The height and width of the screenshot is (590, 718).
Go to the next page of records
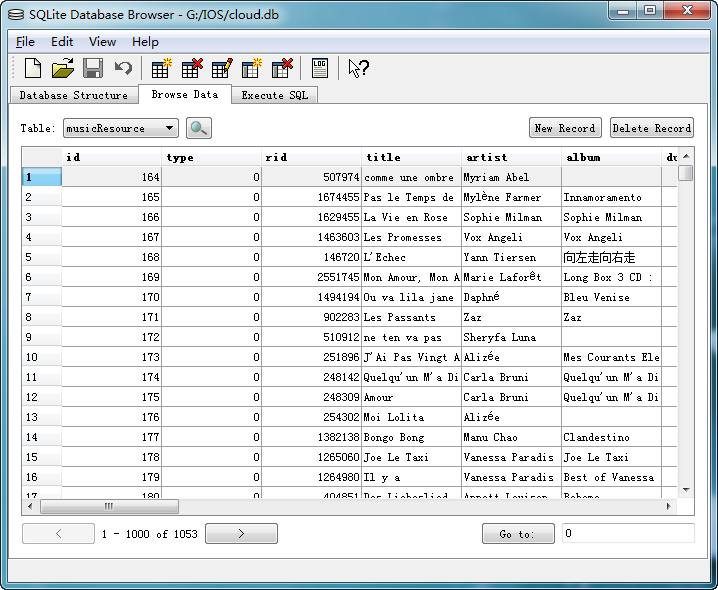241,534
